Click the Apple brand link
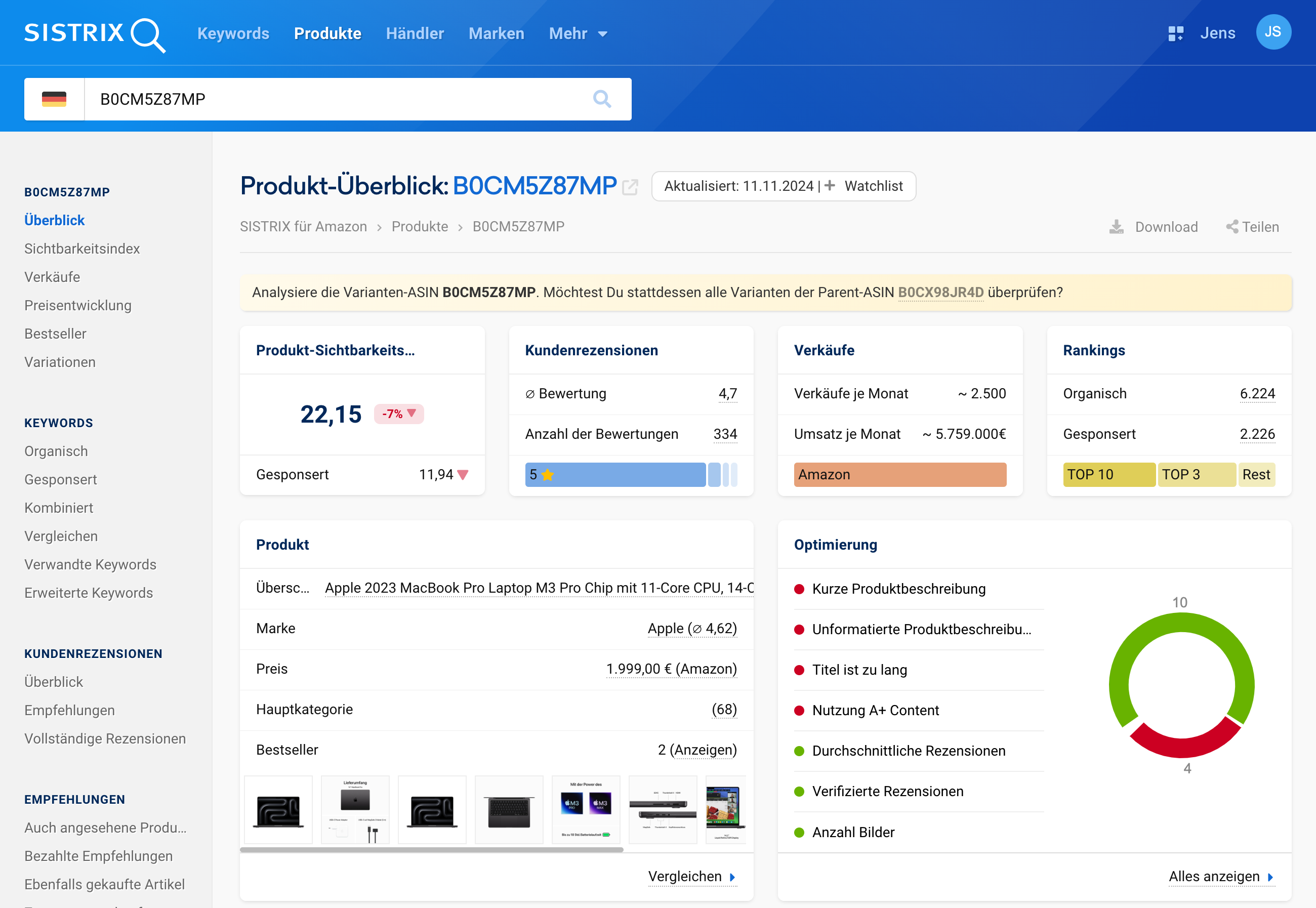Screen dimensions: 1316x908 click(x=692, y=628)
